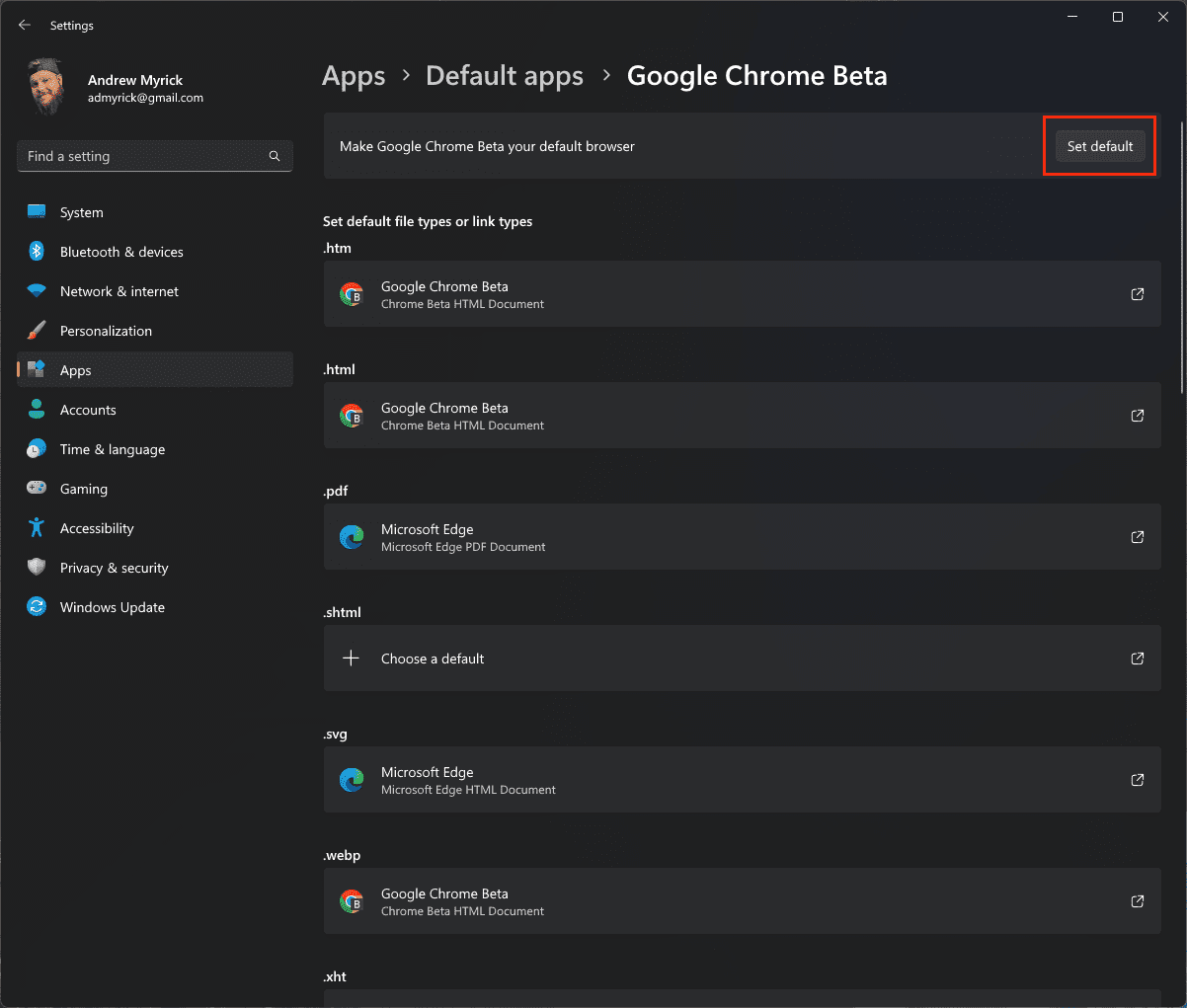Screen dimensions: 1187x1008
Task: Click the Privacy & security shield icon
Action: point(37,568)
